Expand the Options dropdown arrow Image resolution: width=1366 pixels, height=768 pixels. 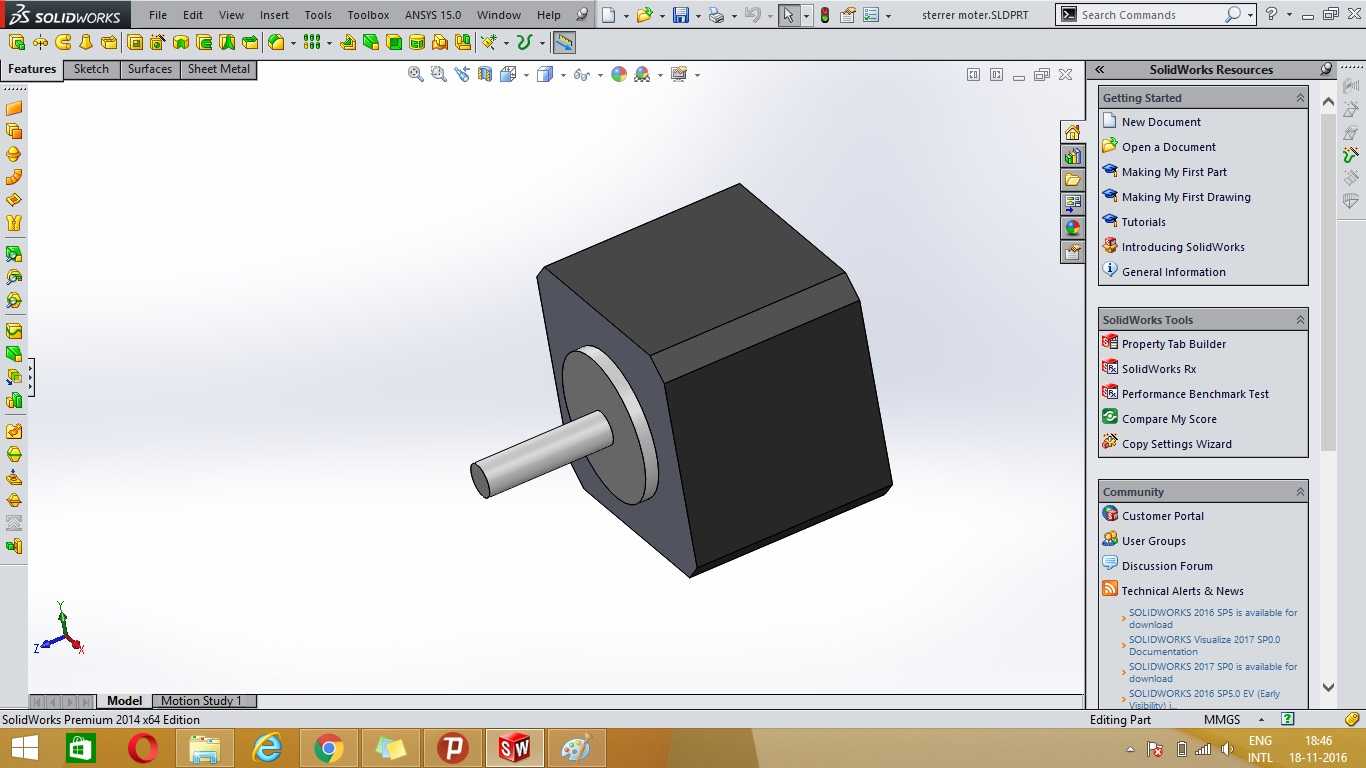tap(887, 16)
